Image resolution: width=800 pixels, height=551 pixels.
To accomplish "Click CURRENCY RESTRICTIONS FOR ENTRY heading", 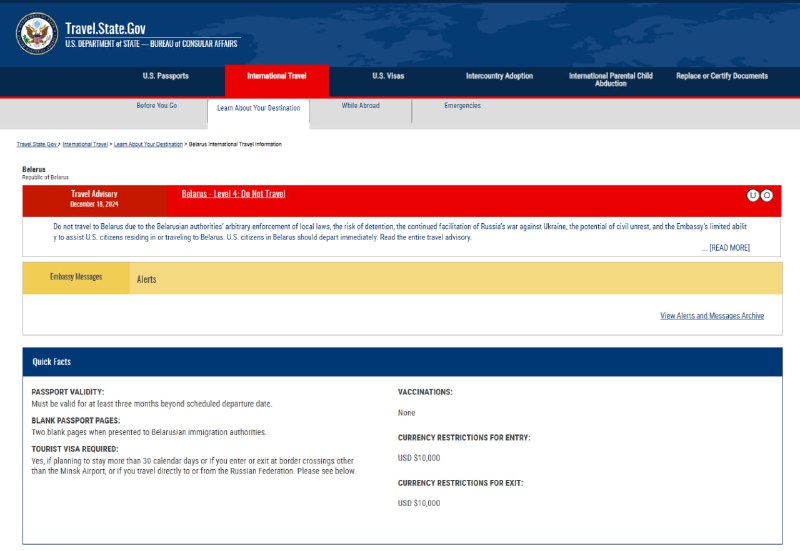I will pyautogui.click(x=464, y=438).
